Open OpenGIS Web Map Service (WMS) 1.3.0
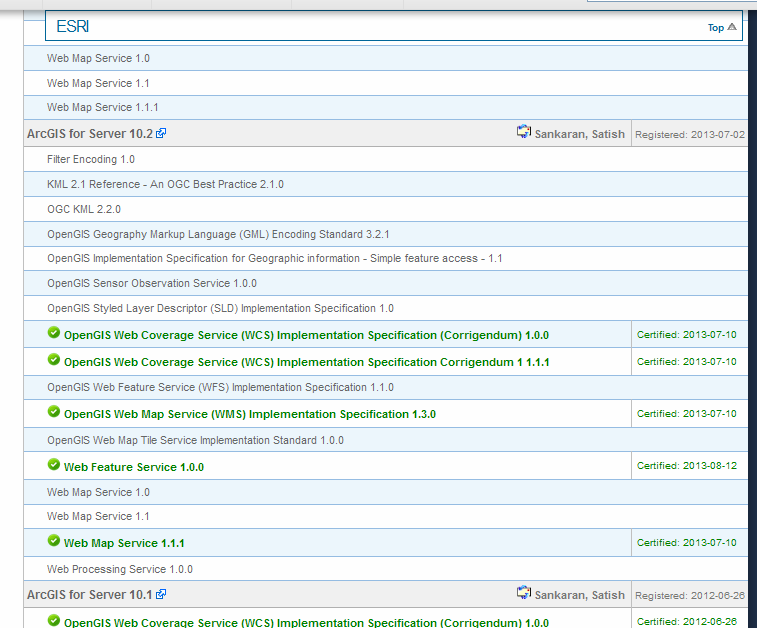This screenshot has height=628, width=757. click(250, 414)
